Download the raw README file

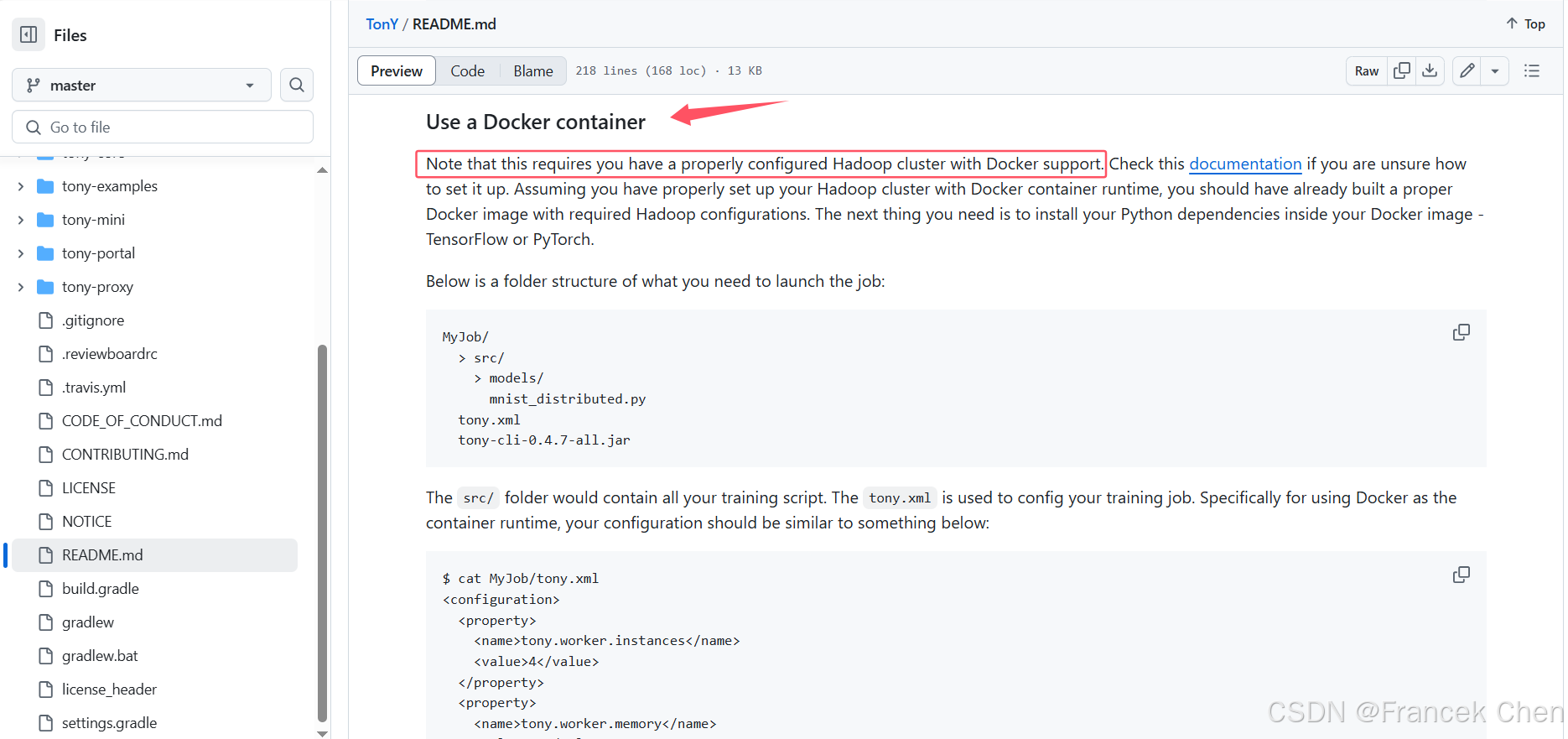(x=1430, y=71)
